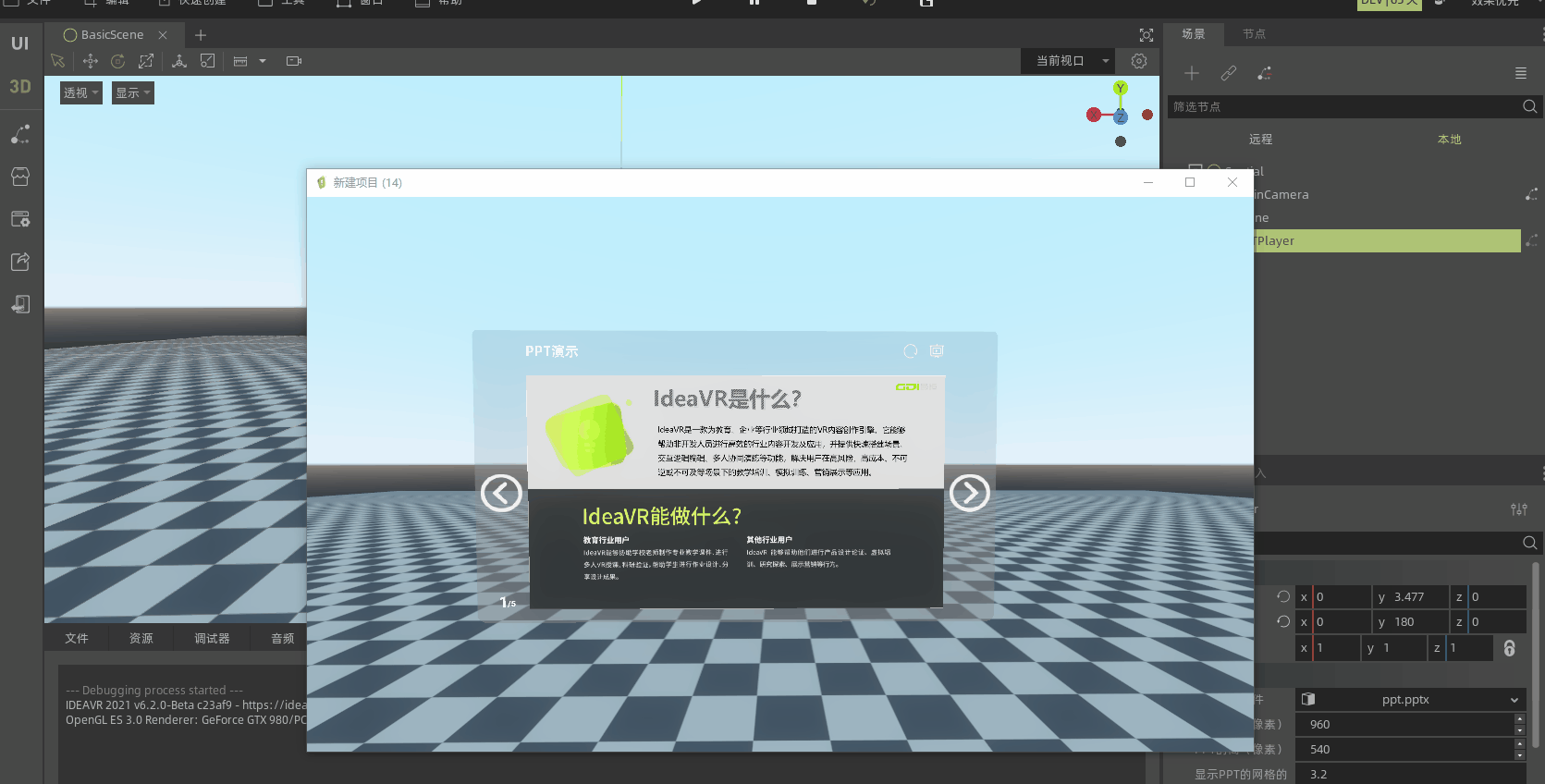Open the 调试器 debugger tab
The image size is (1545, 784).
(212, 638)
